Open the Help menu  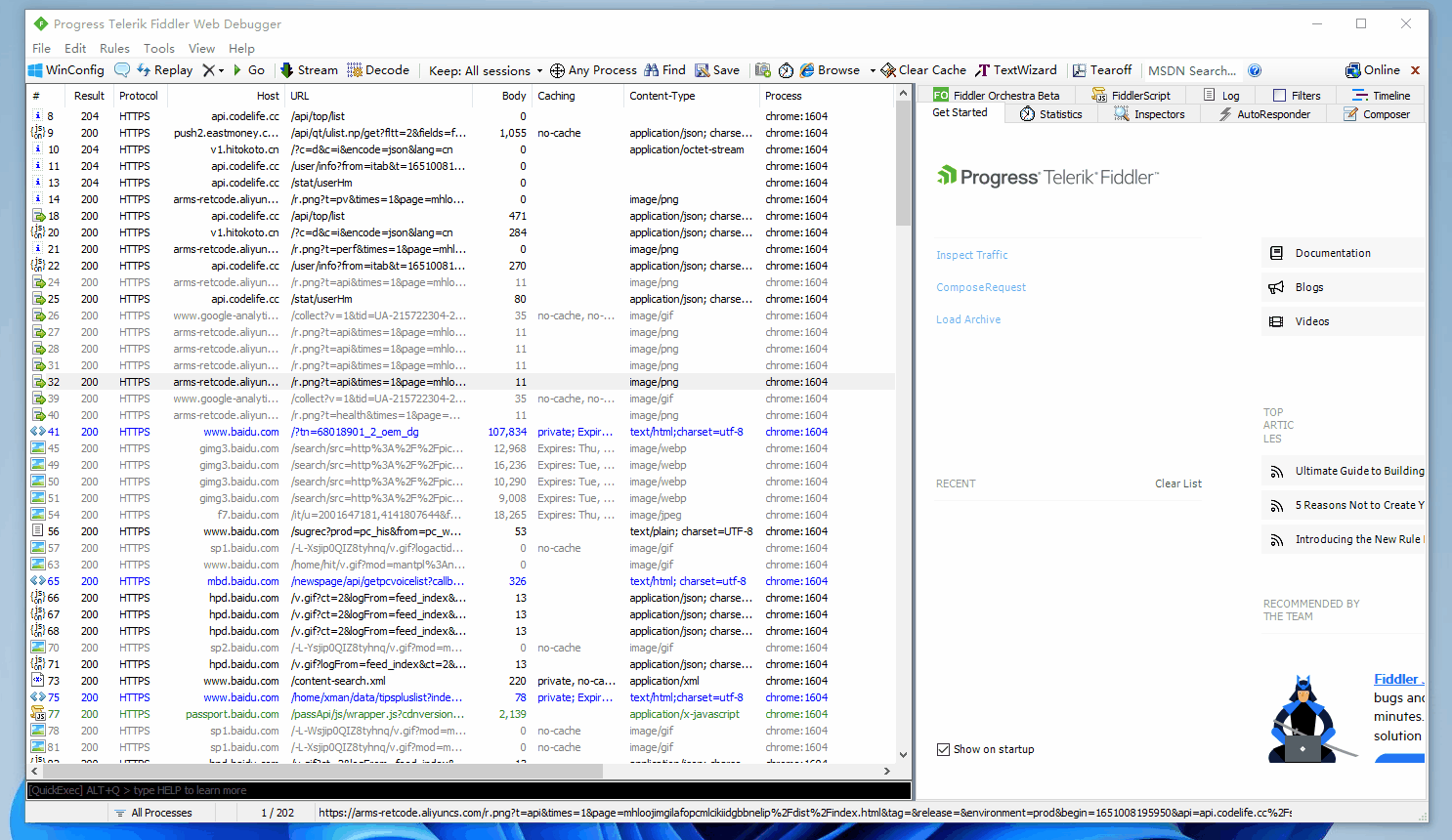pyautogui.click(x=241, y=48)
